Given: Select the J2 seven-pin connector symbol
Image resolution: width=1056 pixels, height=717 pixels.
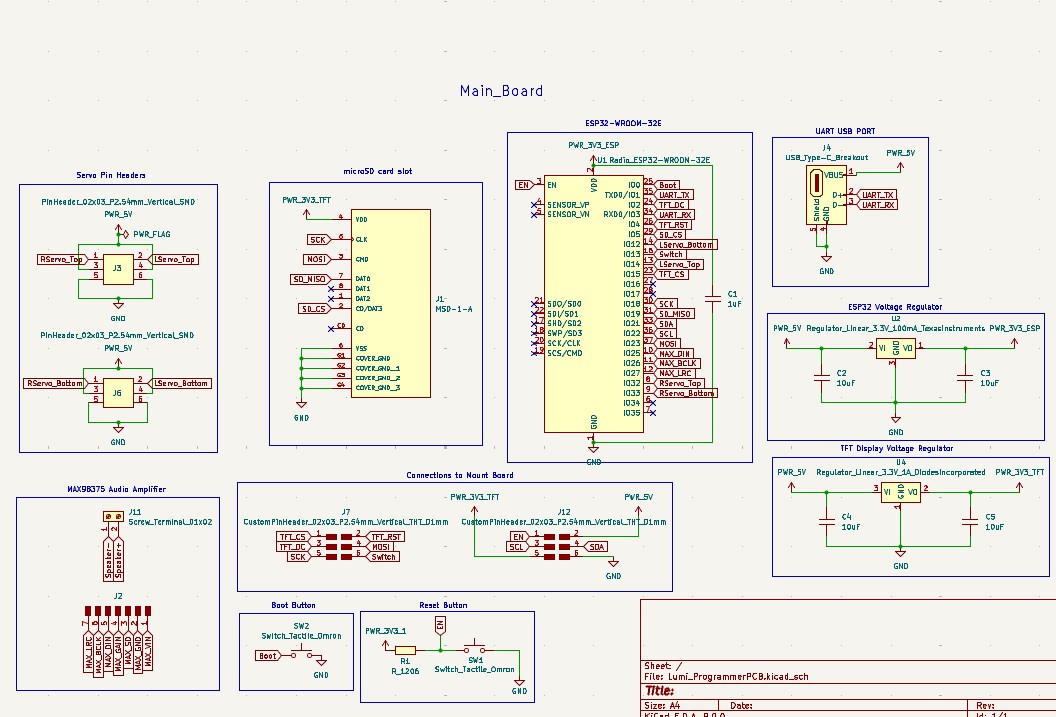Looking at the screenshot, I should [118, 611].
